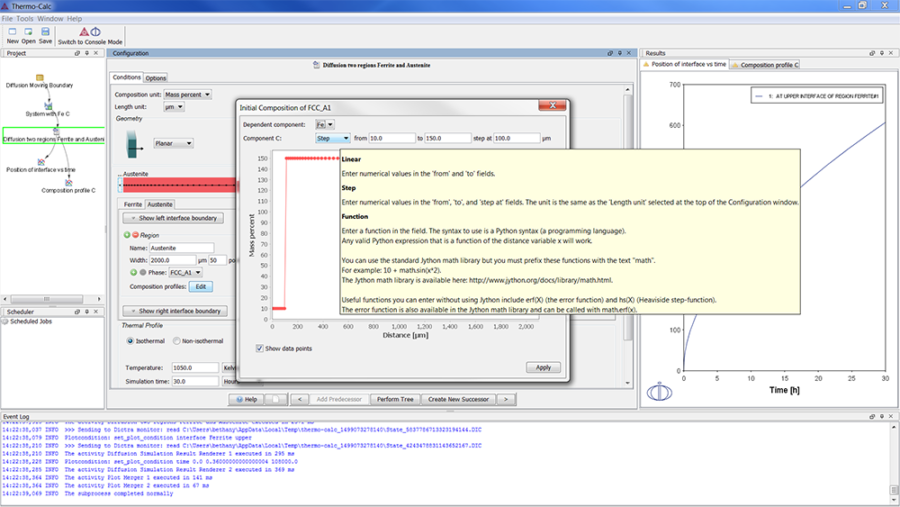
Task: Open the Tools menu
Action: [25, 18]
